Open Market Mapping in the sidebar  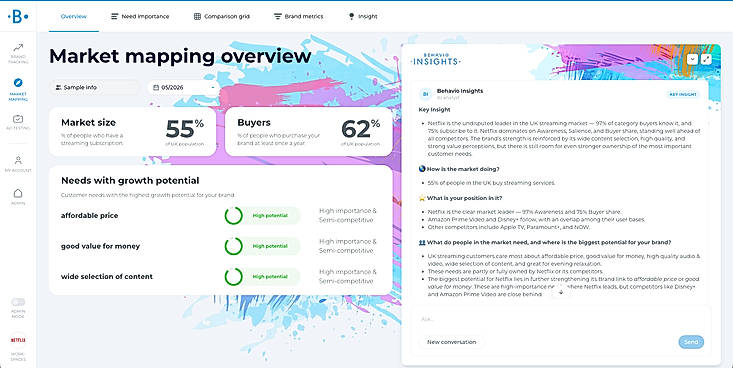[18, 89]
